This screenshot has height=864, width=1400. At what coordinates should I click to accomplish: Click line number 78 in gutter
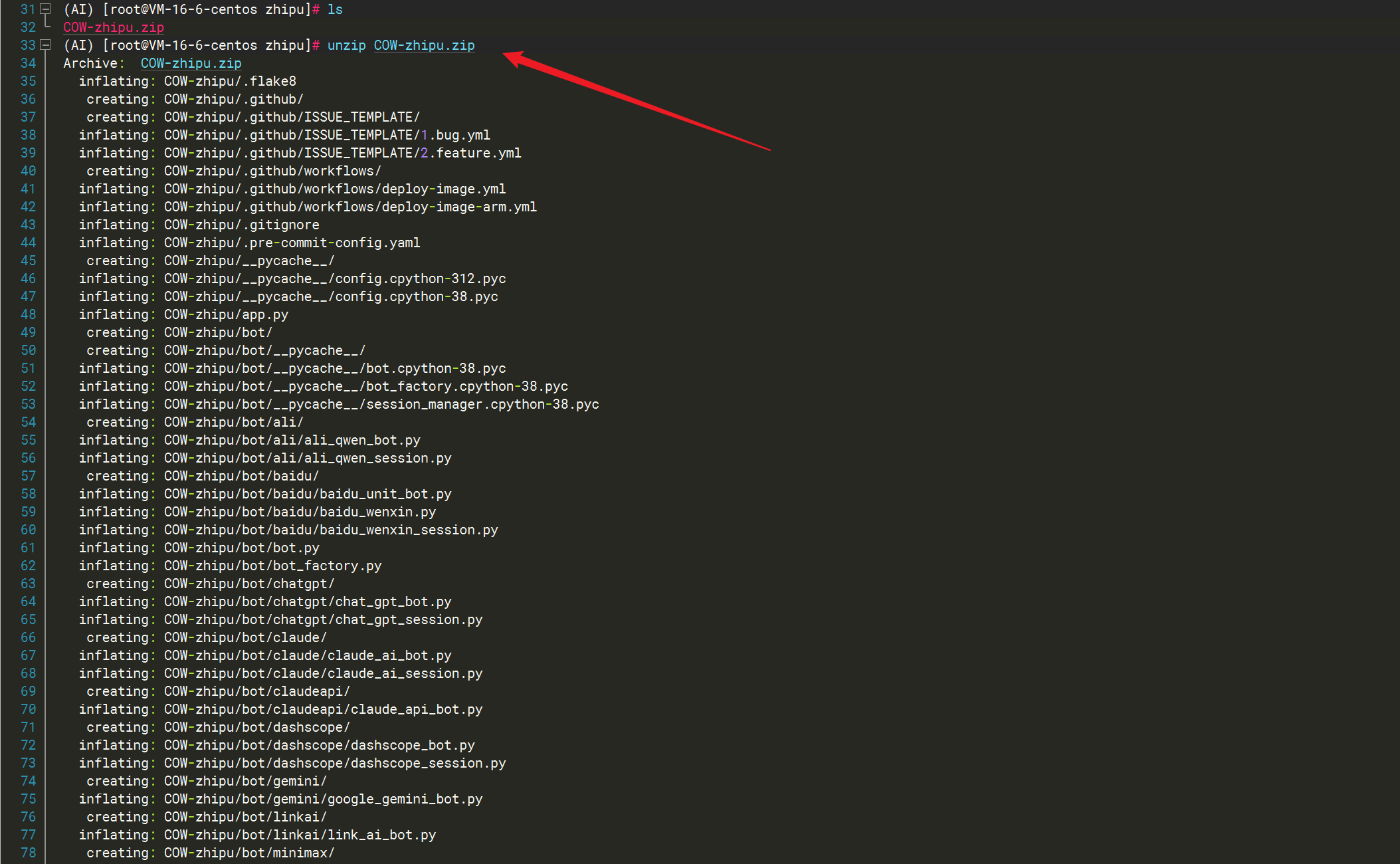point(28,853)
